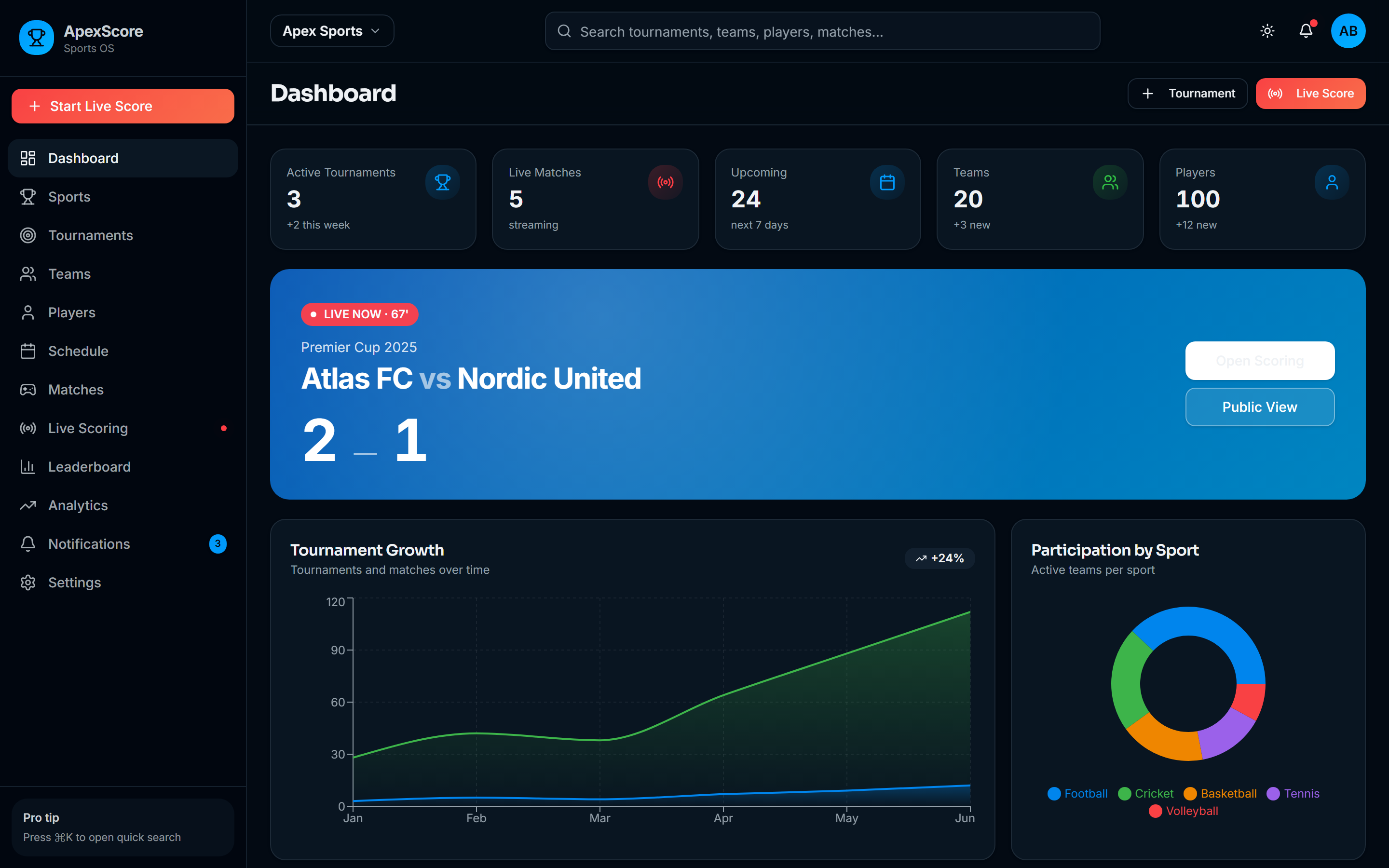Viewport: 1389px width, 868px height.
Task: Open Schedule from the sidebar
Action: tap(123, 351)
